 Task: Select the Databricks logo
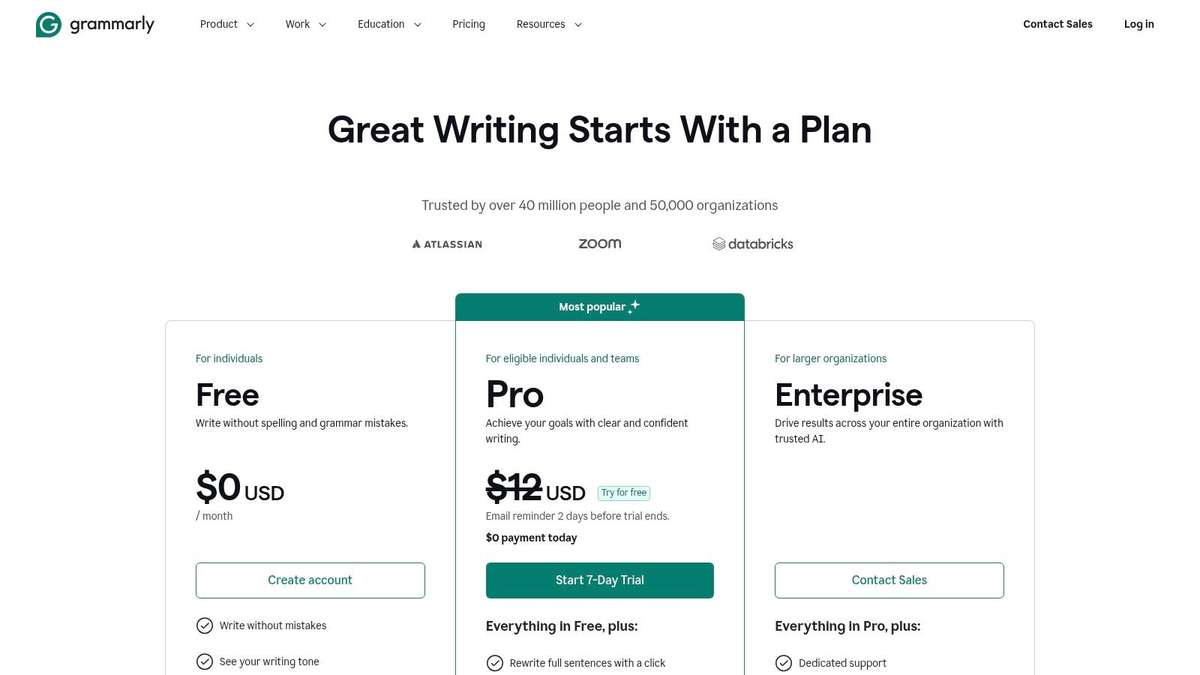pos(752,243)
